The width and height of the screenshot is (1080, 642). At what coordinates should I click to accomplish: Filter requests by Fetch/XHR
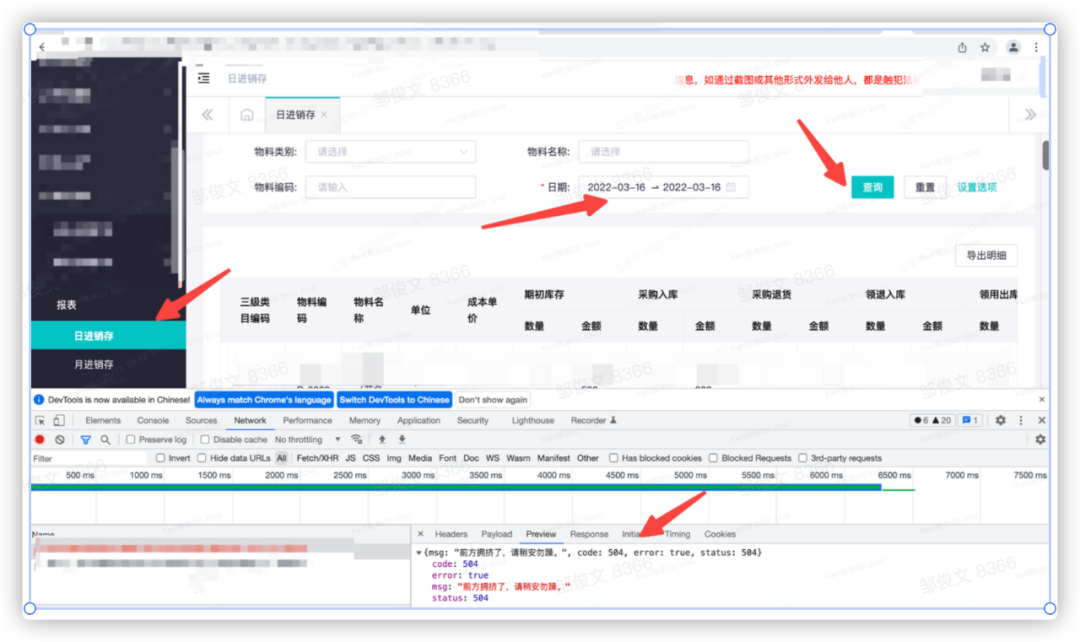click(x=317, y=458)
